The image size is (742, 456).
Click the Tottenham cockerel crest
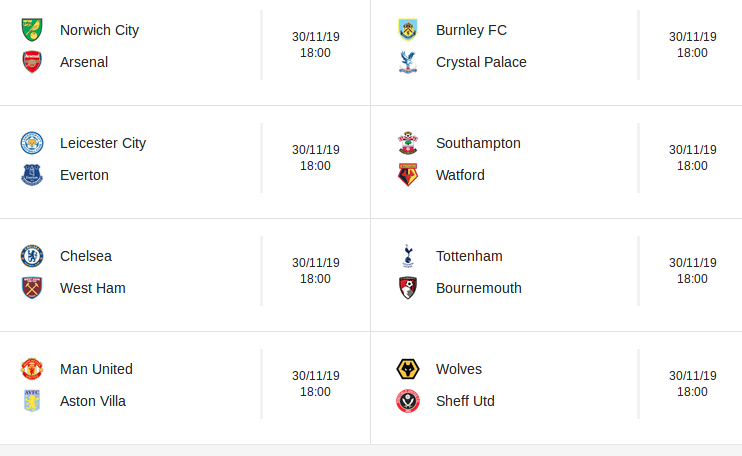click(408, 256)
